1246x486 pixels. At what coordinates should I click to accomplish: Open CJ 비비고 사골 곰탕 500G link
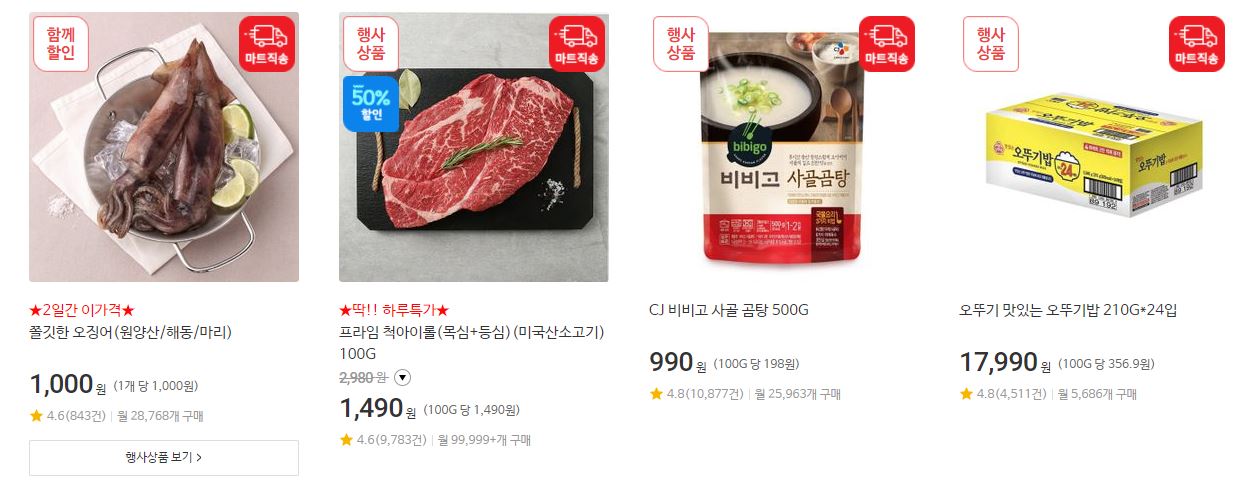tap(729, 310)
